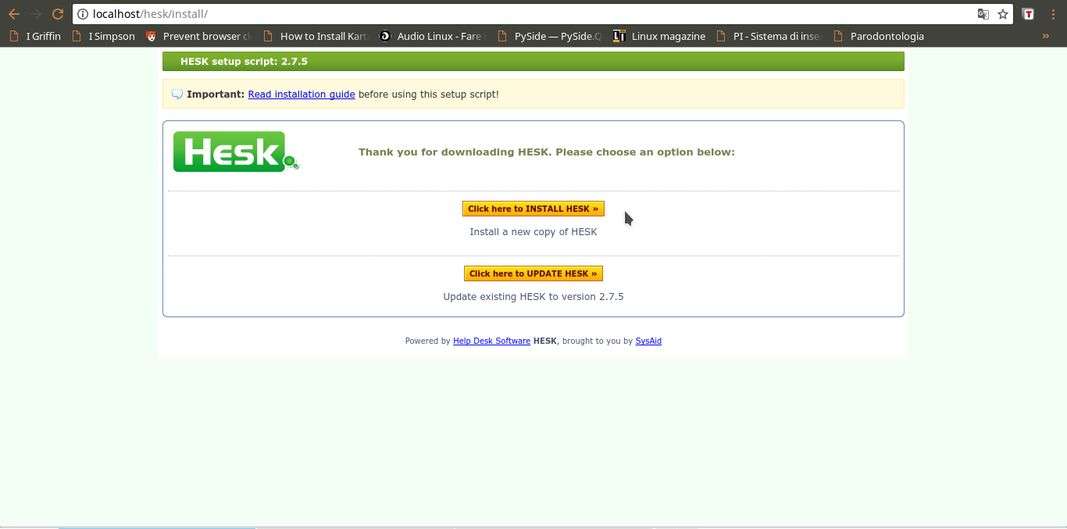Viewport: 1067px width, 529px height.
Task: Click here to UPDATE HESK button
Action: point(534,273)
